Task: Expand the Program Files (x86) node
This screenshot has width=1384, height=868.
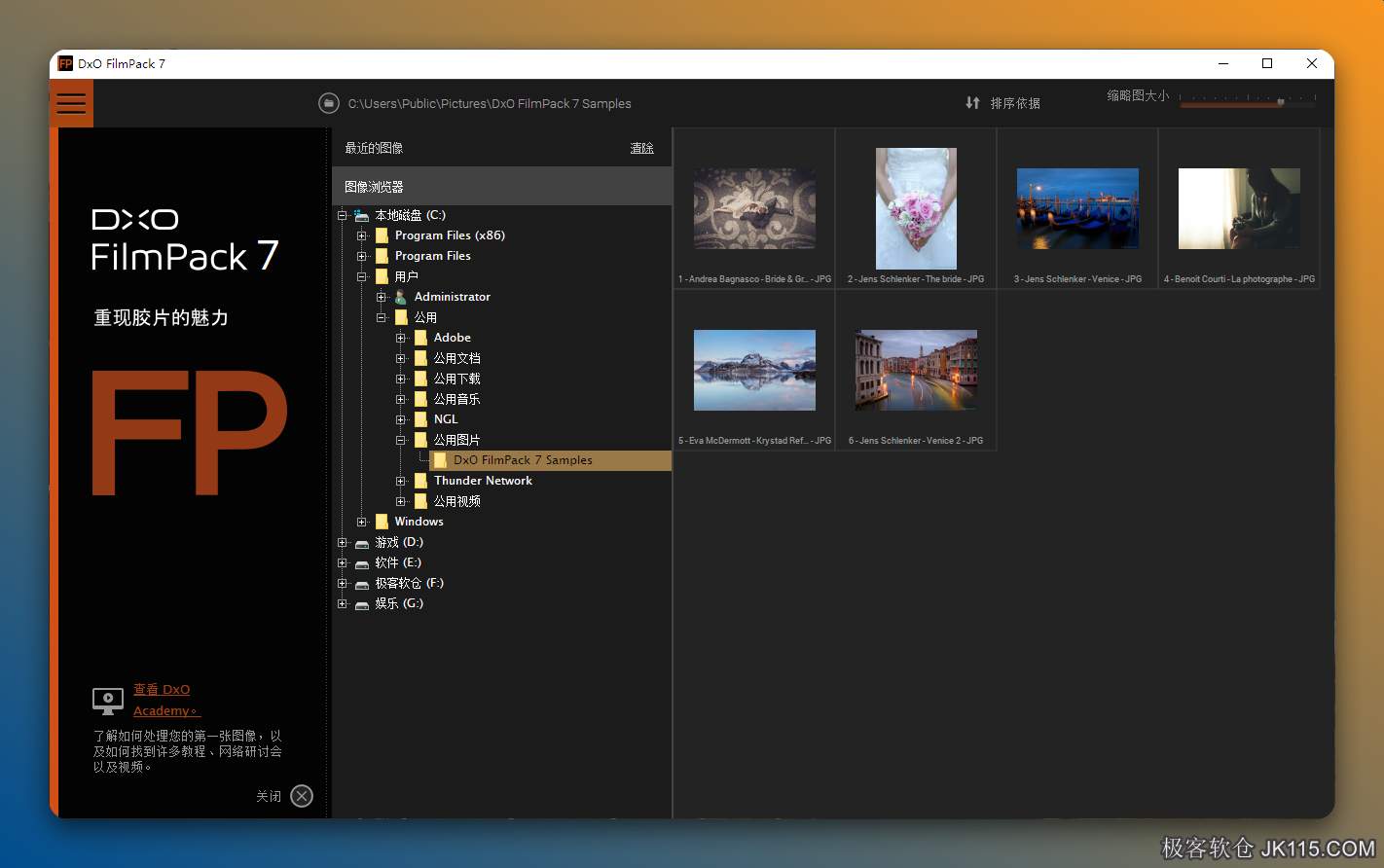Action: point(362,235)
